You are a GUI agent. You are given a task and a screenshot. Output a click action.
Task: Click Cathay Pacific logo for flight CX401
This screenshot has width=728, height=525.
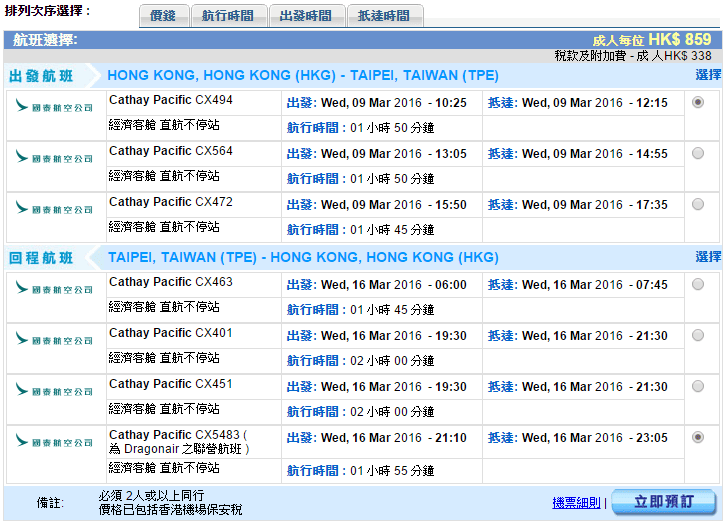(x=55, y=339)
